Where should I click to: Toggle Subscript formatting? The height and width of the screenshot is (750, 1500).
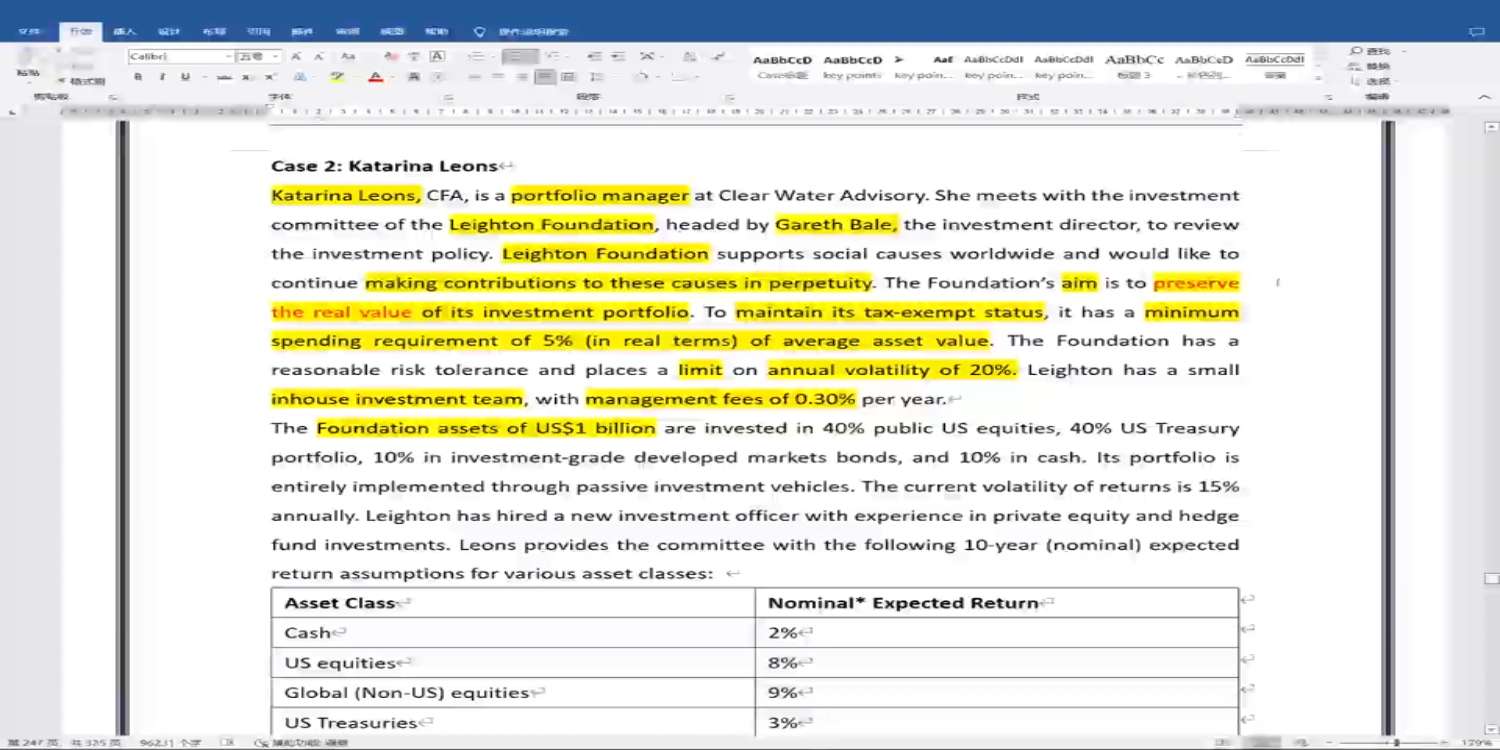coord(247,77)
